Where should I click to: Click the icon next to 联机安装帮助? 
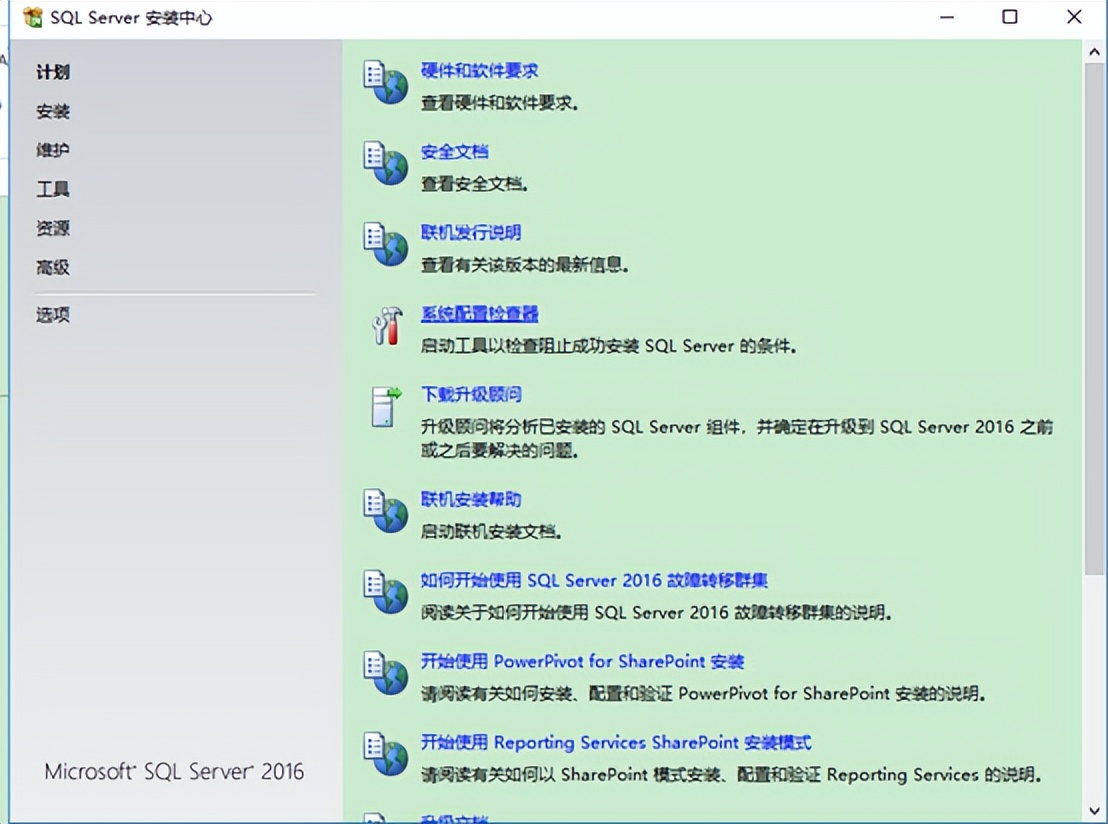point(386,511)
